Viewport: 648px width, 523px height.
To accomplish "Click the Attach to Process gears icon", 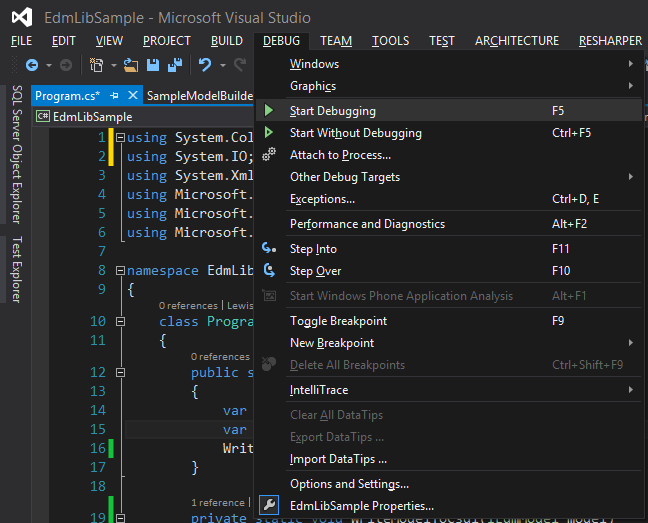I will click(269, 155).
